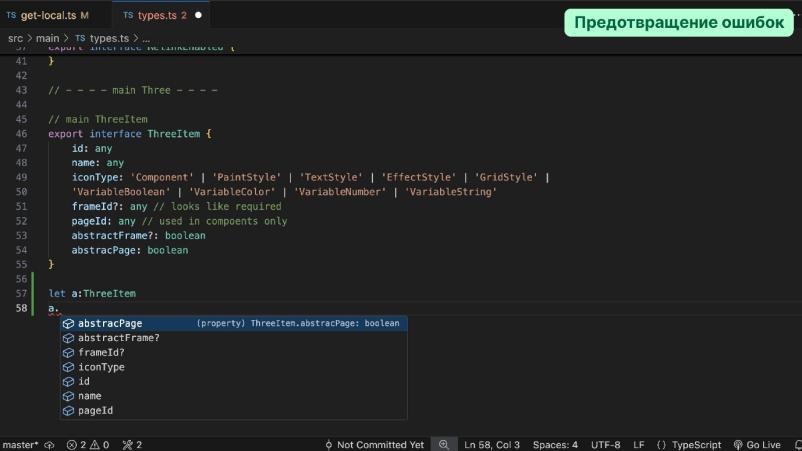Click Not Committed Yet blame status
The image size is (802, 451).
pyautogui.click(x=374, y=445)
